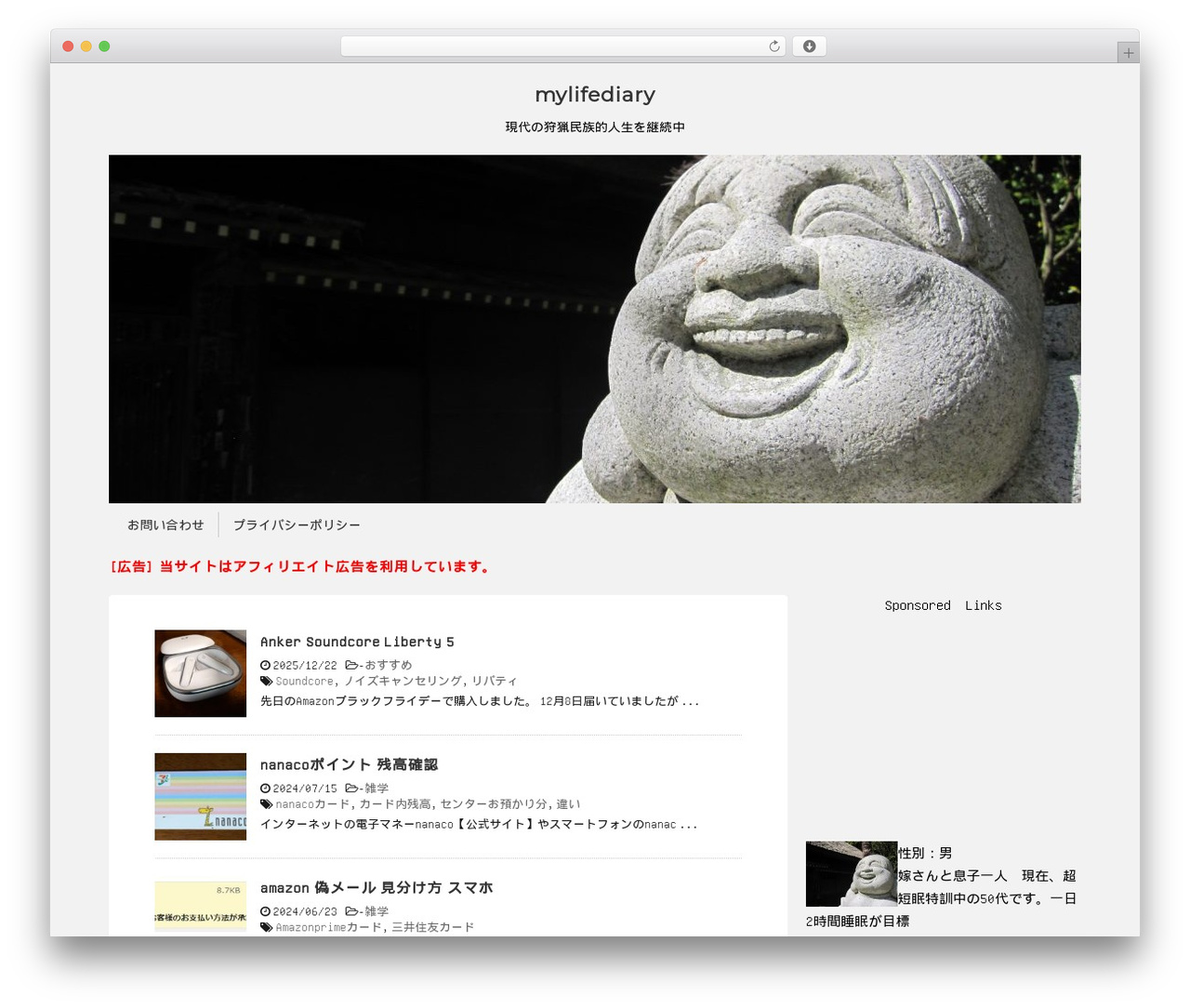Open プライバシーポリシー menu item

297,525
